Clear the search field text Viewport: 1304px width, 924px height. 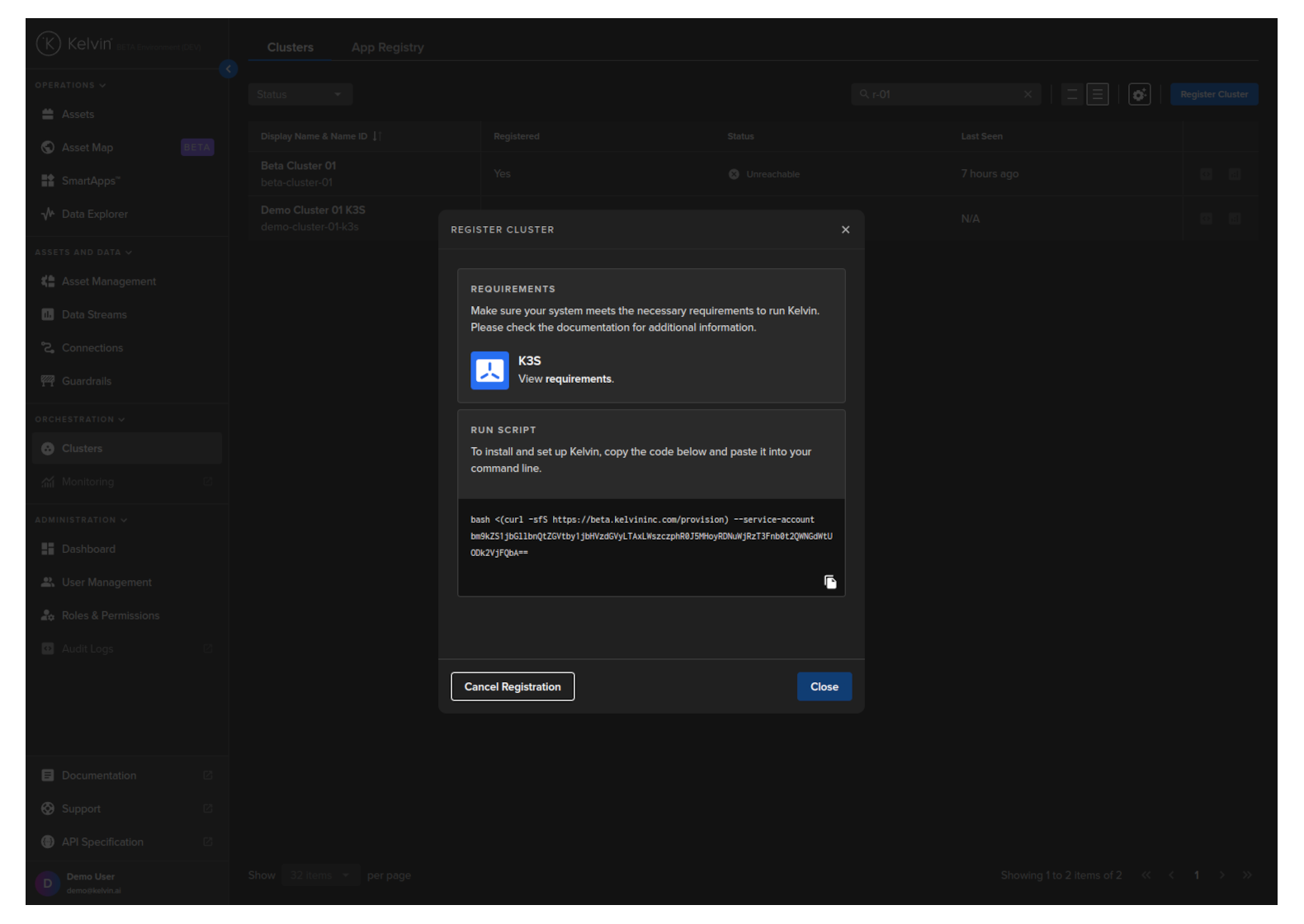click(x=1028, y=95)
